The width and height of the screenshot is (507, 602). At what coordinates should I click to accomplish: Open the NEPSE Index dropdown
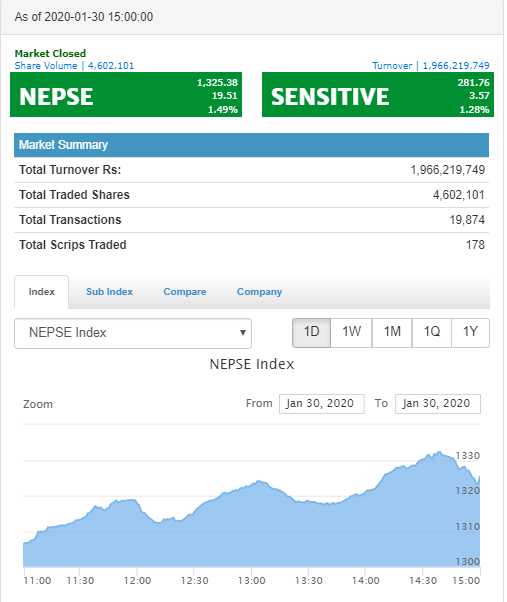tap(133, 333)
